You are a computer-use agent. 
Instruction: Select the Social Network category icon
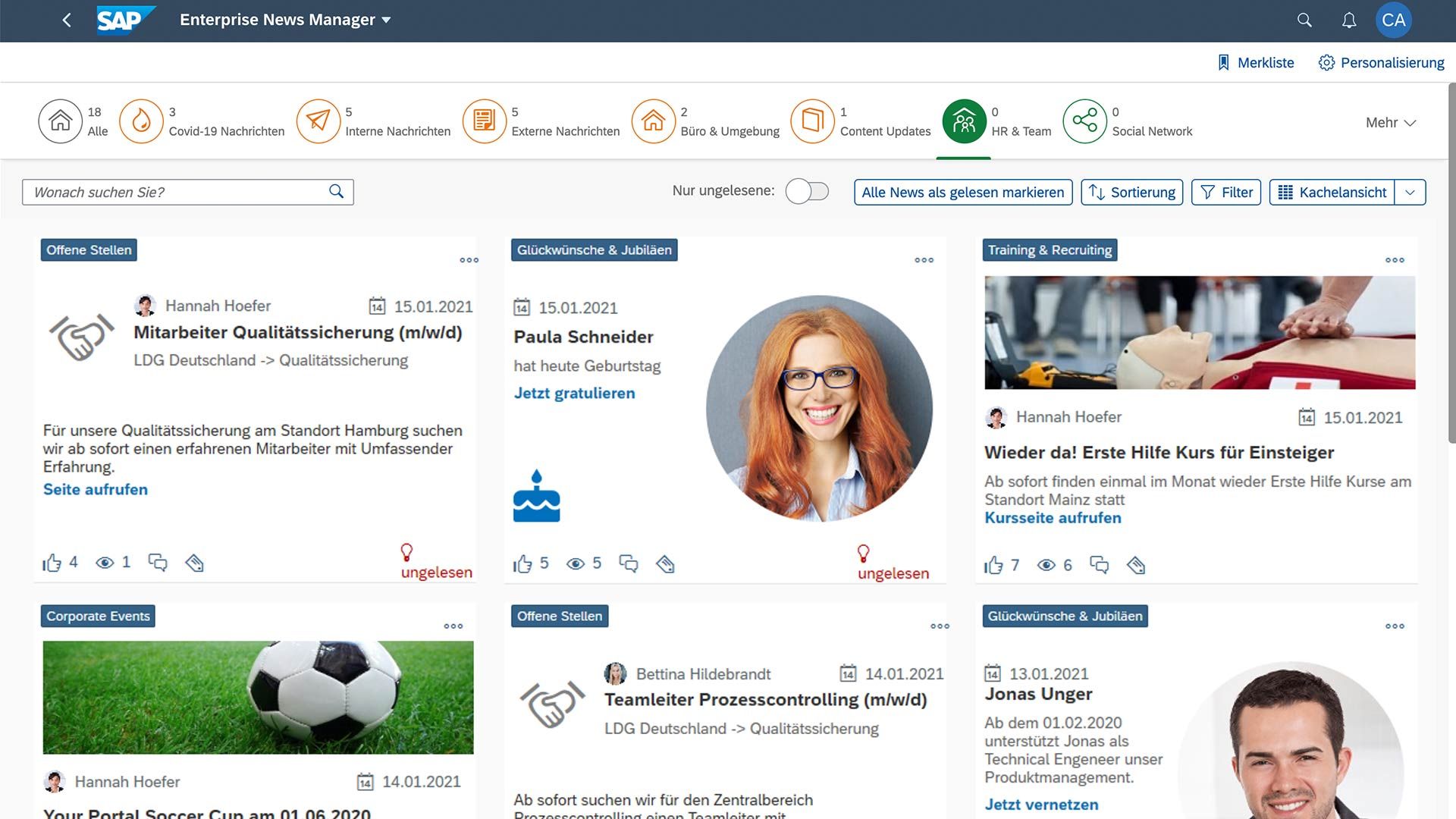[x=1083, y=120]
